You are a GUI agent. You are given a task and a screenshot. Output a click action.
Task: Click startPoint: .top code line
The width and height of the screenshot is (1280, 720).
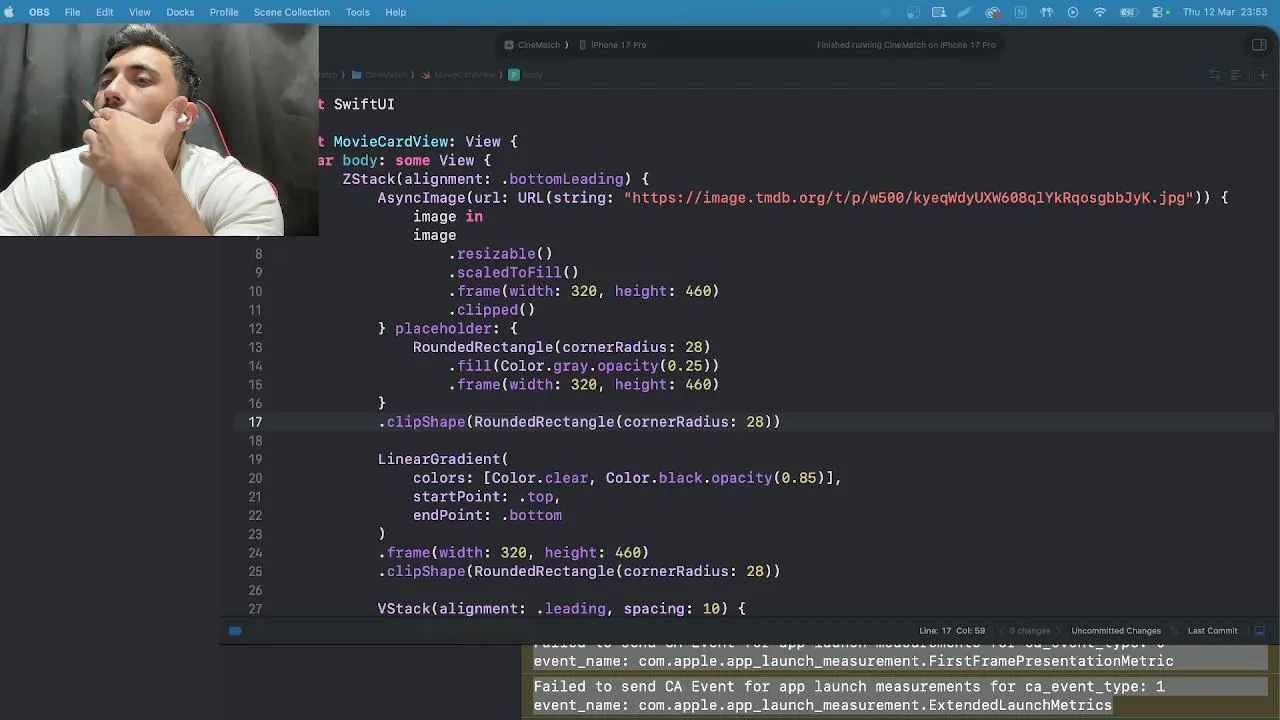487,497
